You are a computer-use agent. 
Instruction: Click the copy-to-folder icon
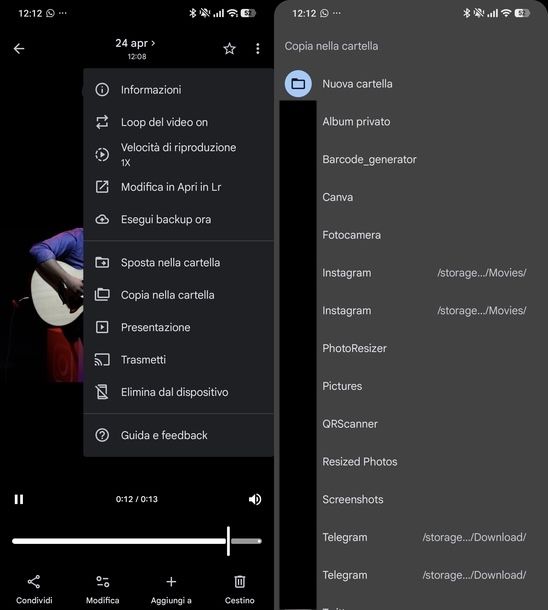(x=102, y=295)
